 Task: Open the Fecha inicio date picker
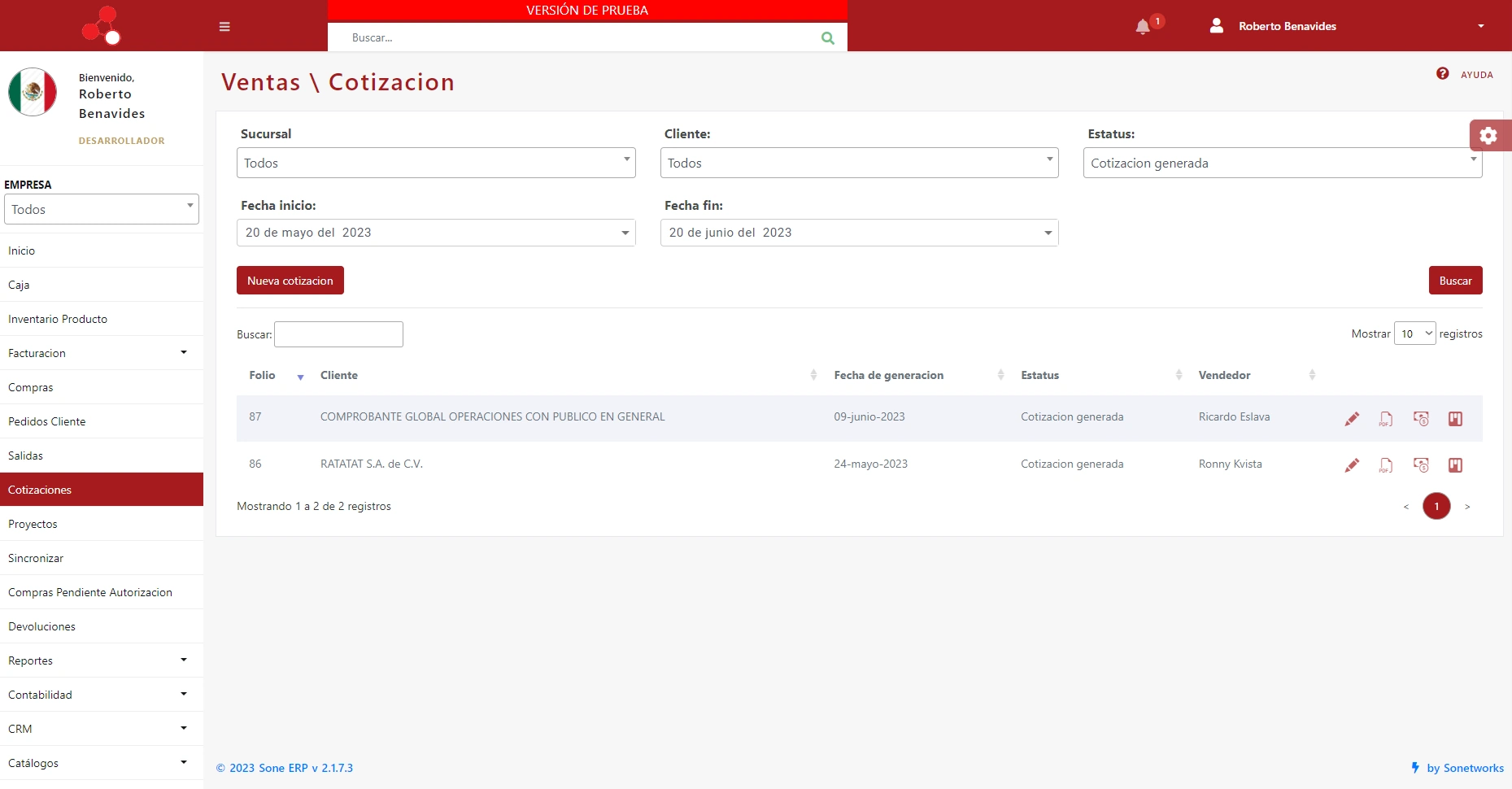[x=436, y=233]
